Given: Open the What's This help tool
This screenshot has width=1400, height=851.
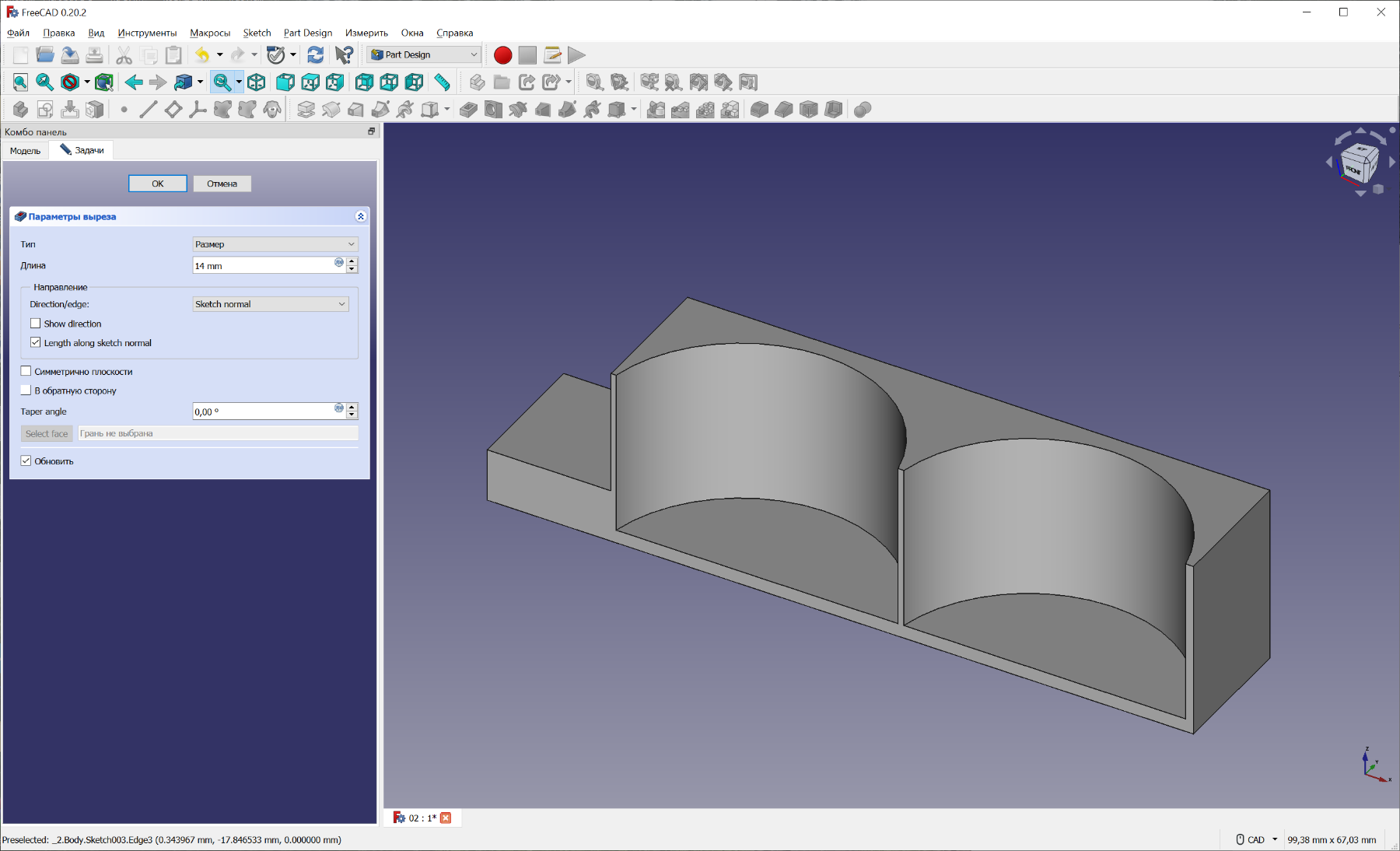Looking at the screenshot, I should click(x=344, y=55).
